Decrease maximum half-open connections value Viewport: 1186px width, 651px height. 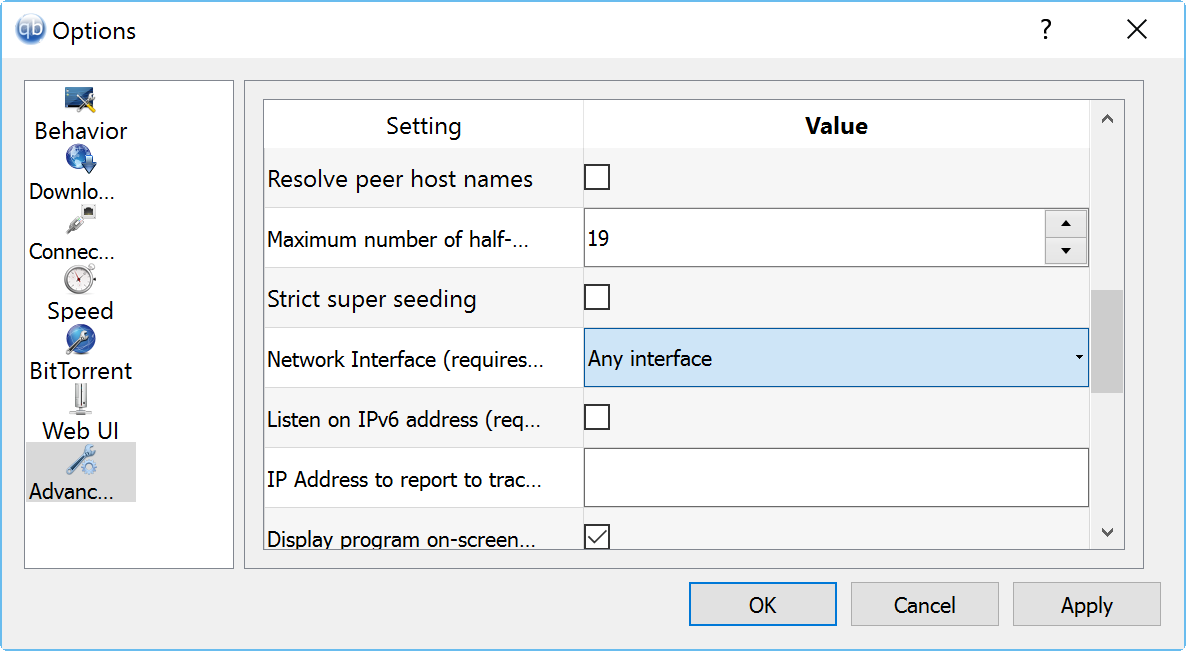coord(1066,250)
